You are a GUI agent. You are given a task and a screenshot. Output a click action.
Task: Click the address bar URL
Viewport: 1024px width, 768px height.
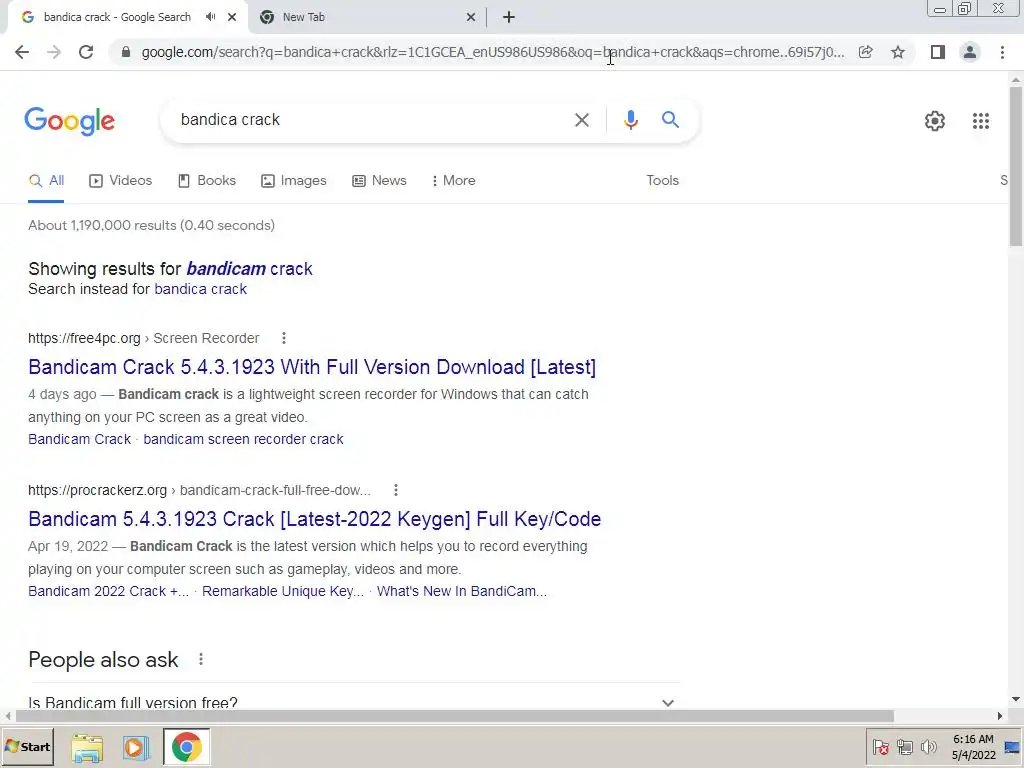pyautogui.click(x=493, y=52)
